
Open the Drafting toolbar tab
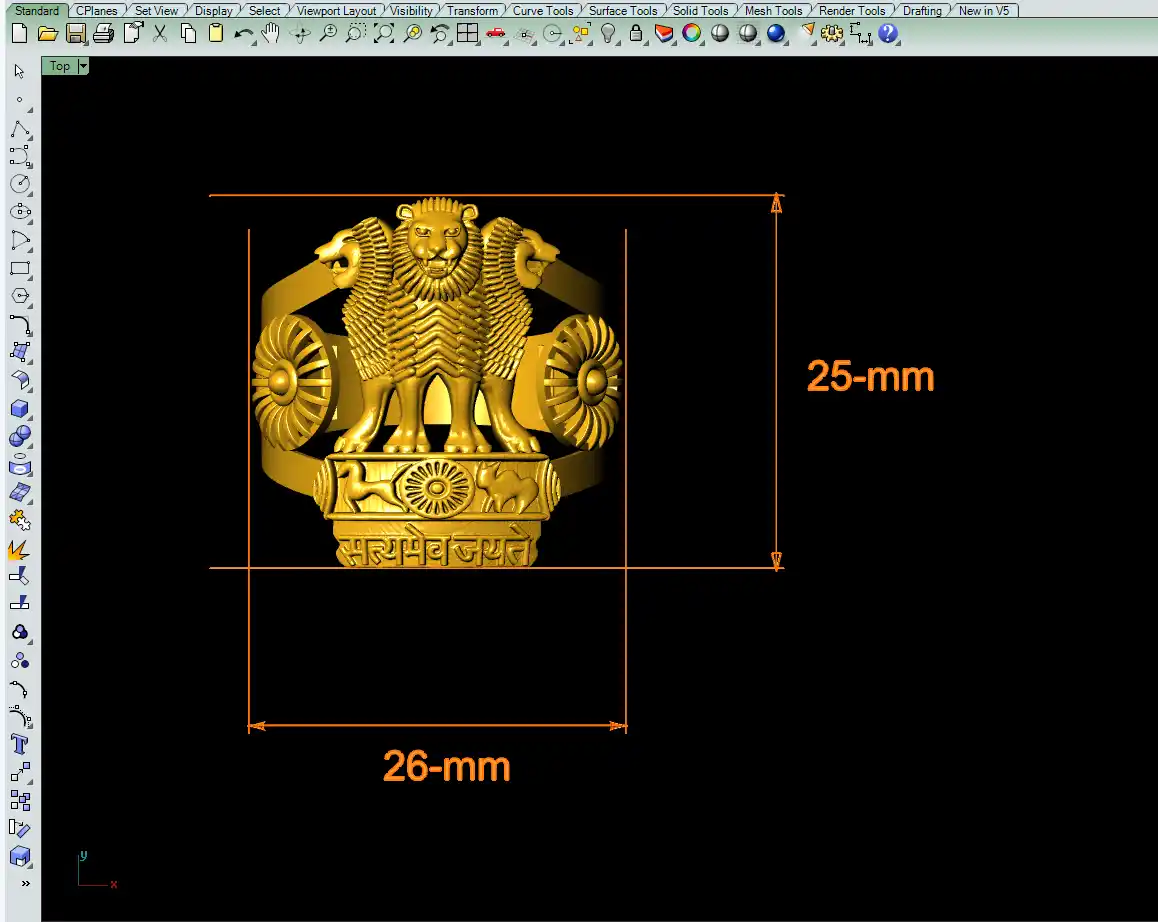click(921, 11)
